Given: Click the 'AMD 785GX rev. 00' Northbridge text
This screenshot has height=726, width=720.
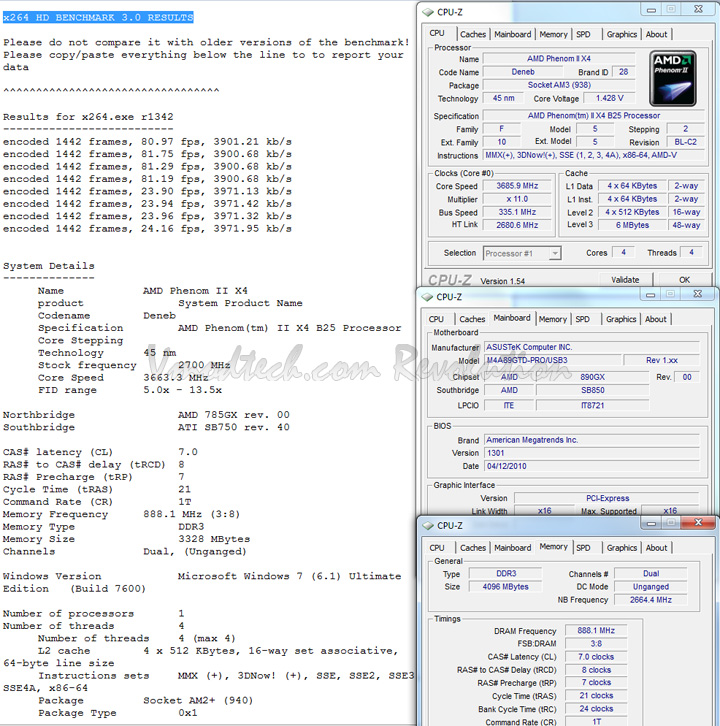Looking at the screenshot, I should pos(234,415).
